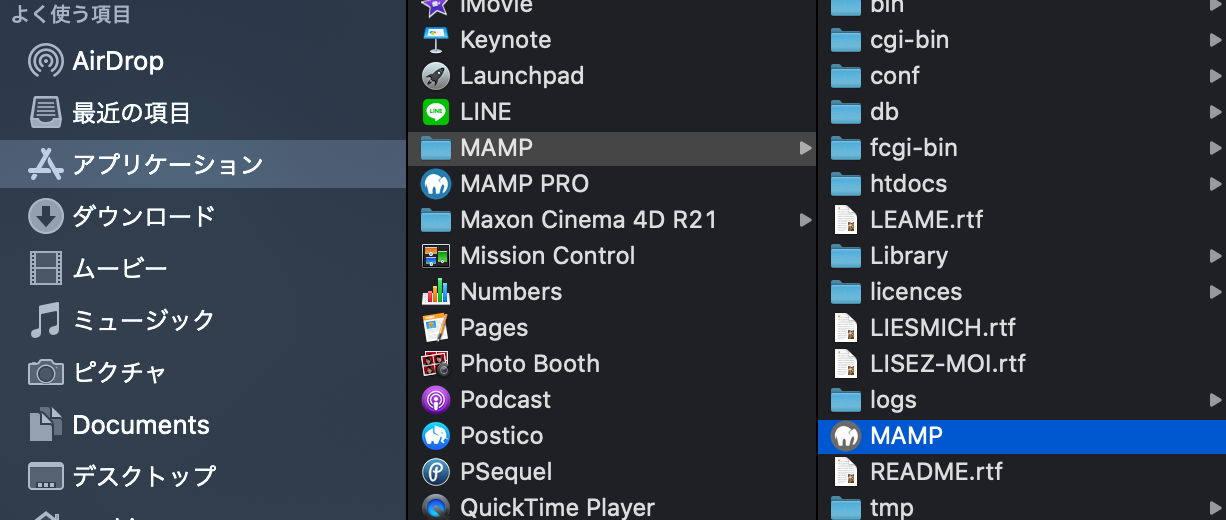Select the LEAME.rtf file icon
Viewport: 1226px width, 520px height.
(x=846, y=220)
